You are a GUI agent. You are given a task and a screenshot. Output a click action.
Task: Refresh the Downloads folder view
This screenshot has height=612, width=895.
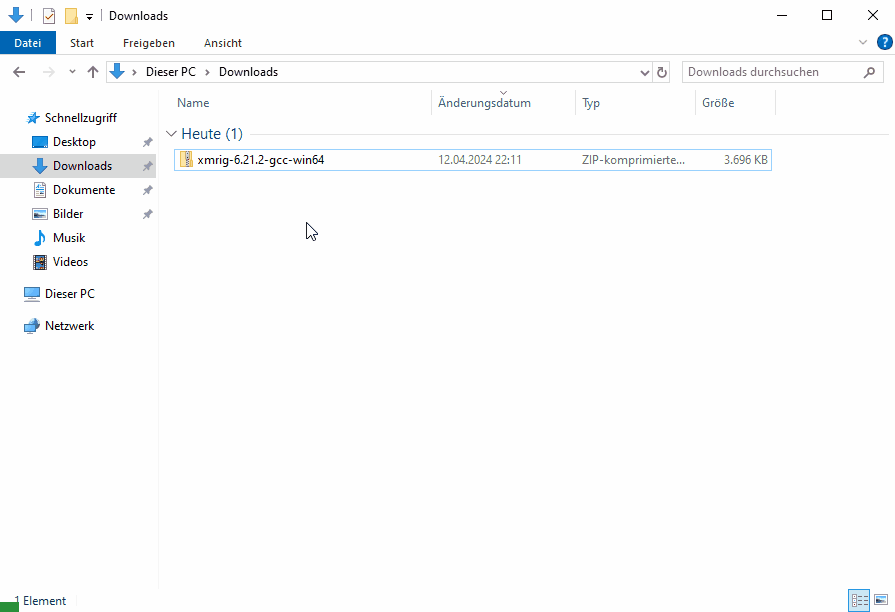[x=662, y=73]
